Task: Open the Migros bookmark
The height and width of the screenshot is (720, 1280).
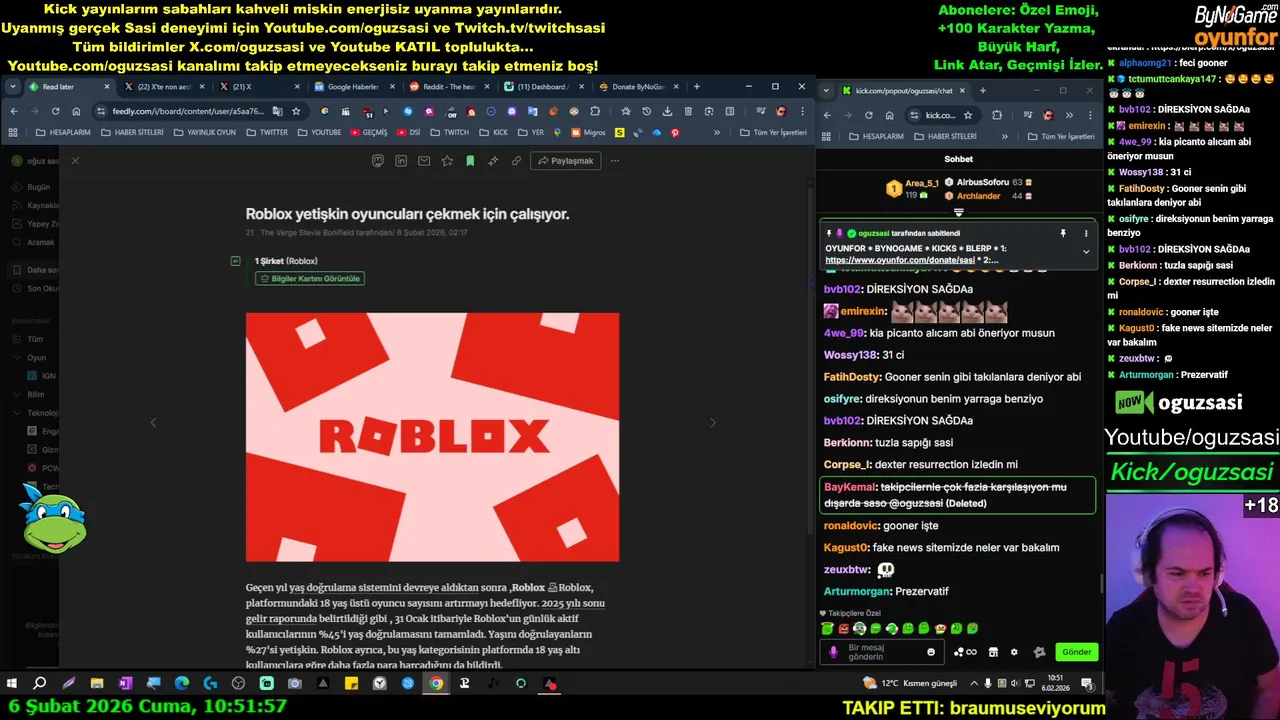Action: pos(588,132)
